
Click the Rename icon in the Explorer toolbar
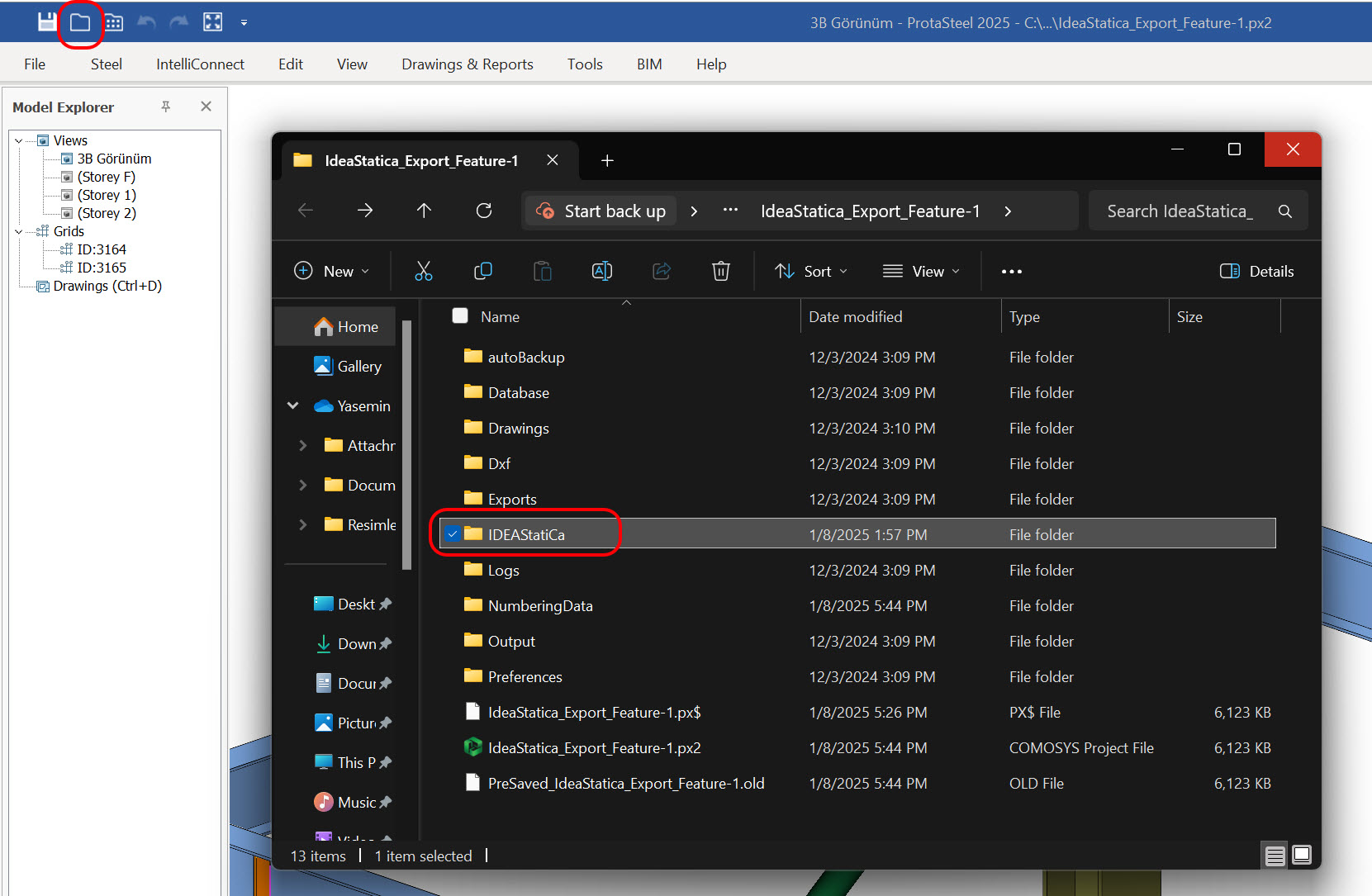coord(602,271)
